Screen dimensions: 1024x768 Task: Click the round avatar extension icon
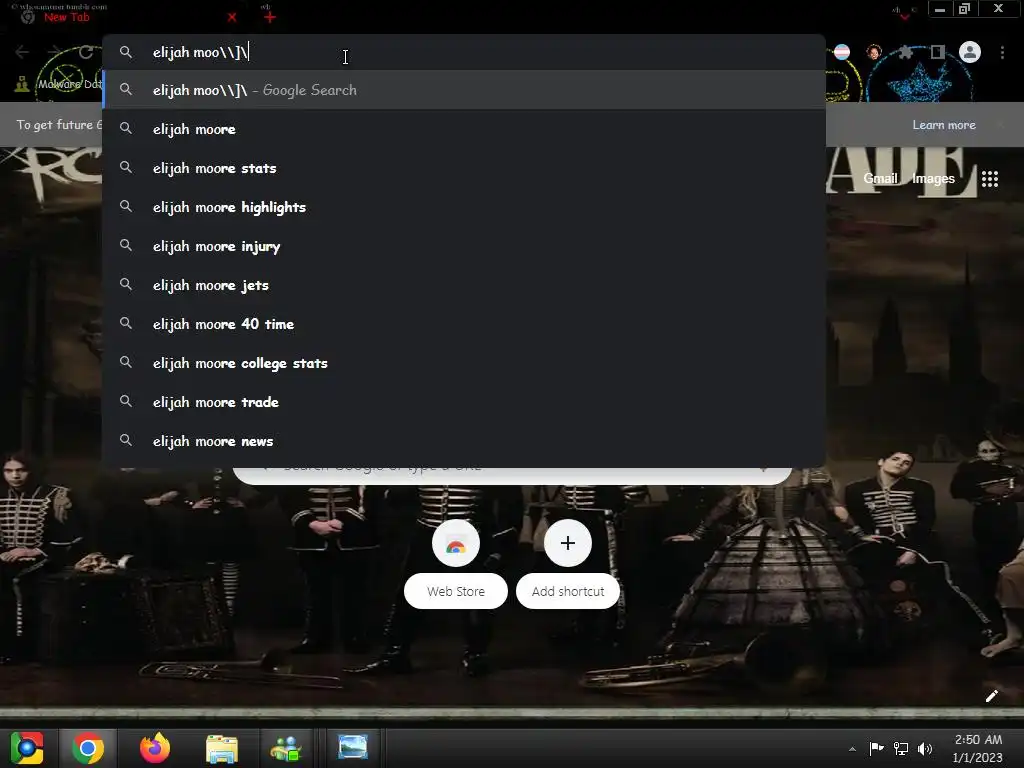874,52
